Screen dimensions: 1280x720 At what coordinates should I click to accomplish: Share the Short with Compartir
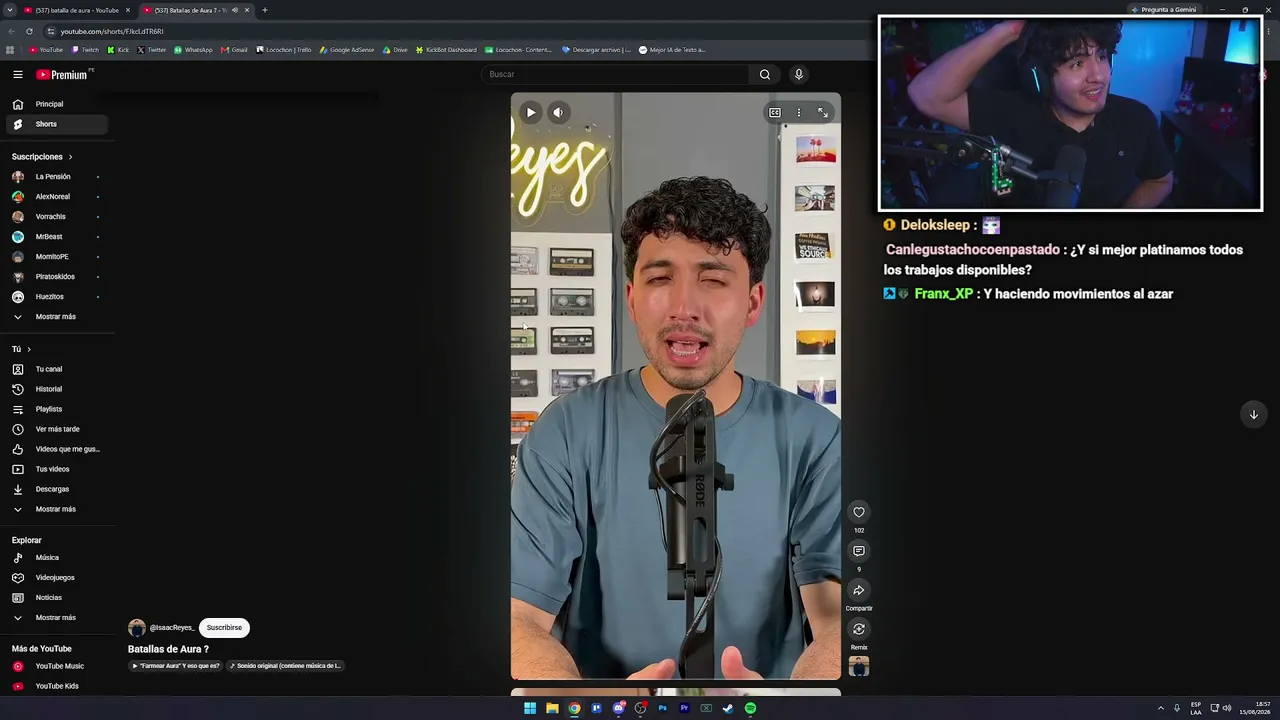click(859, 590)
